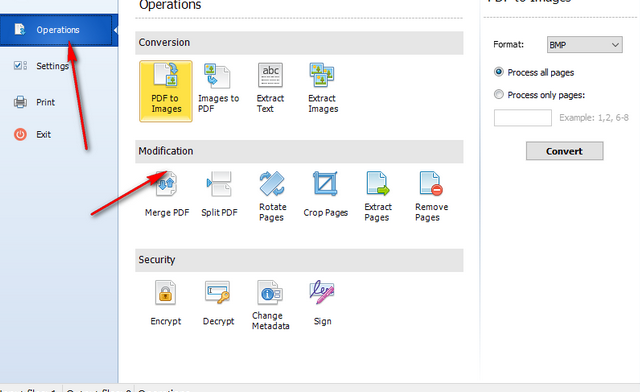Open the Format dropdown showing BMP
The width and height of the screenshot is (640, 392).
coord(584,45)
